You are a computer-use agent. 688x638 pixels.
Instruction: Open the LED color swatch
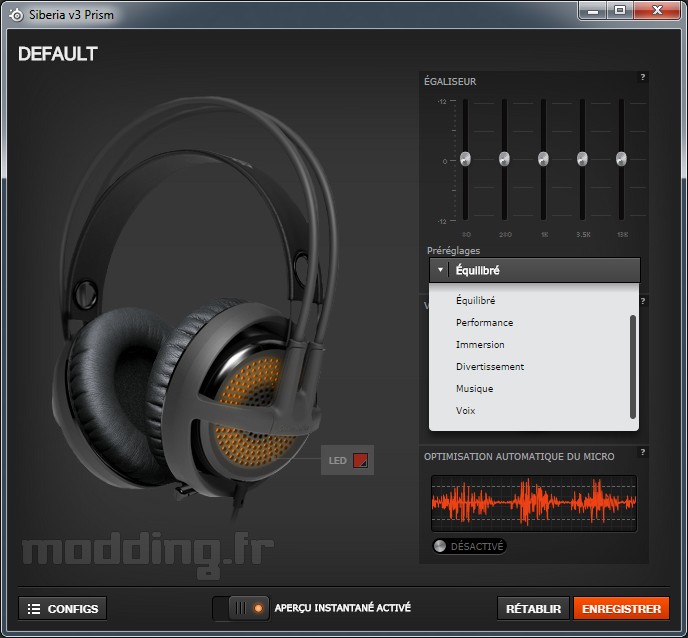tap(361, 460)
